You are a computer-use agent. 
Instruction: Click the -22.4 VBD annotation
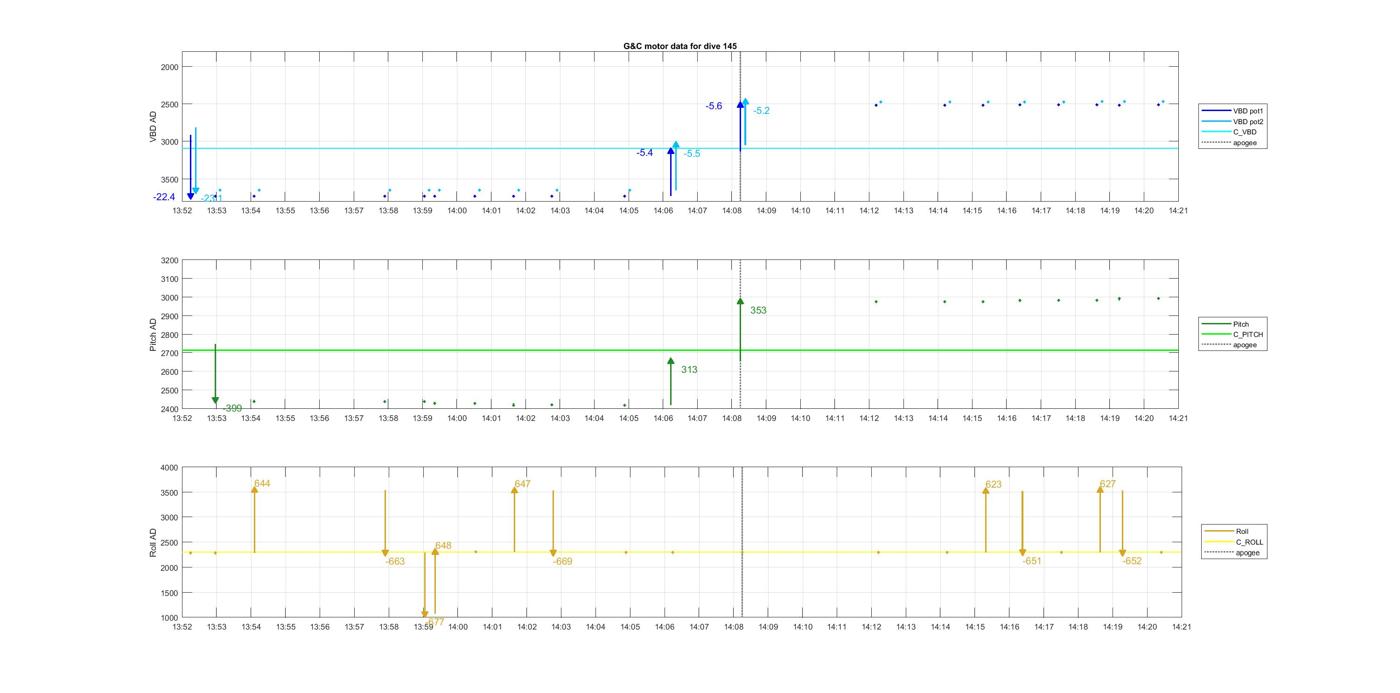coord(164,197)
